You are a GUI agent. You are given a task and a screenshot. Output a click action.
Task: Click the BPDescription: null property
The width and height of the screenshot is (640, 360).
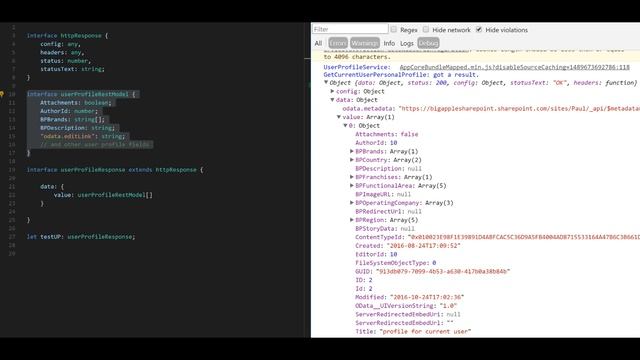(388, 169)
